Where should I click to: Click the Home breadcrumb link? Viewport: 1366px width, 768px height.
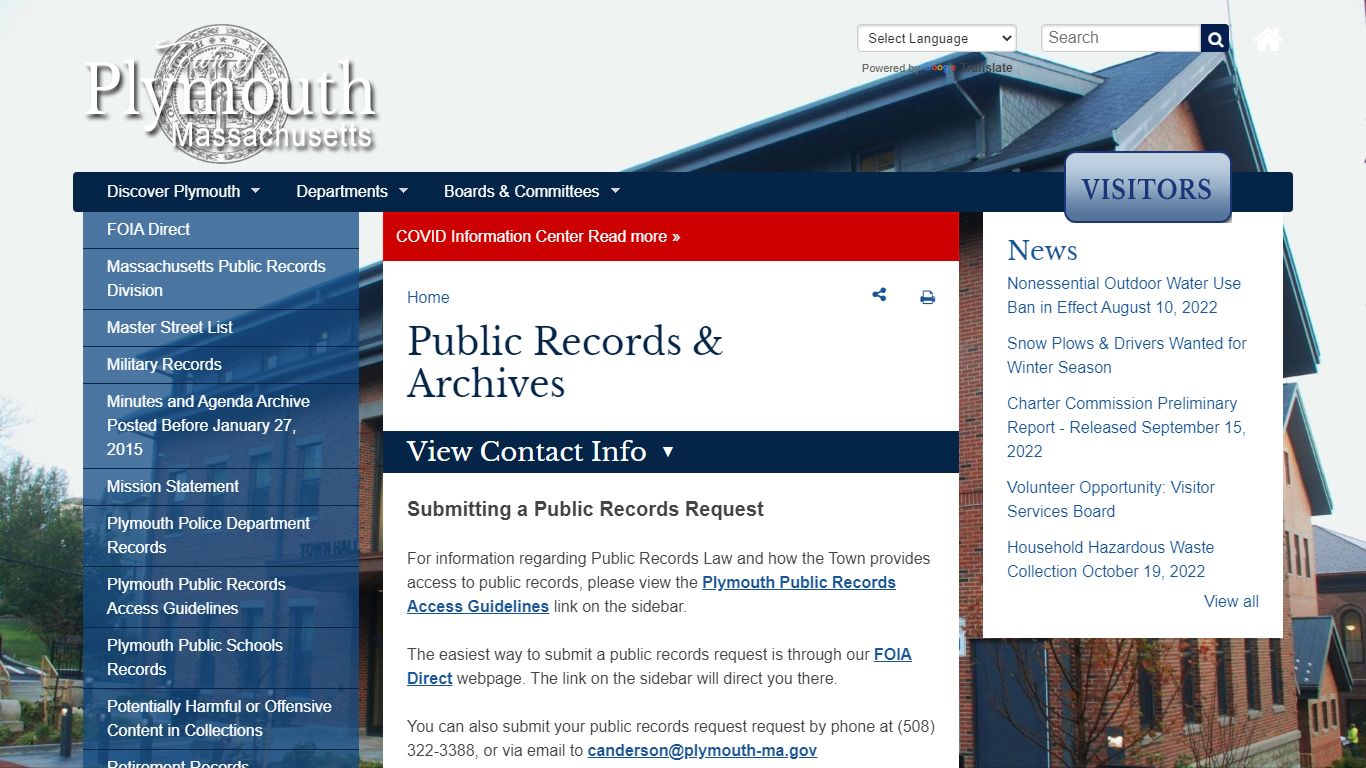pyautogui.click(x=428, y=297)
